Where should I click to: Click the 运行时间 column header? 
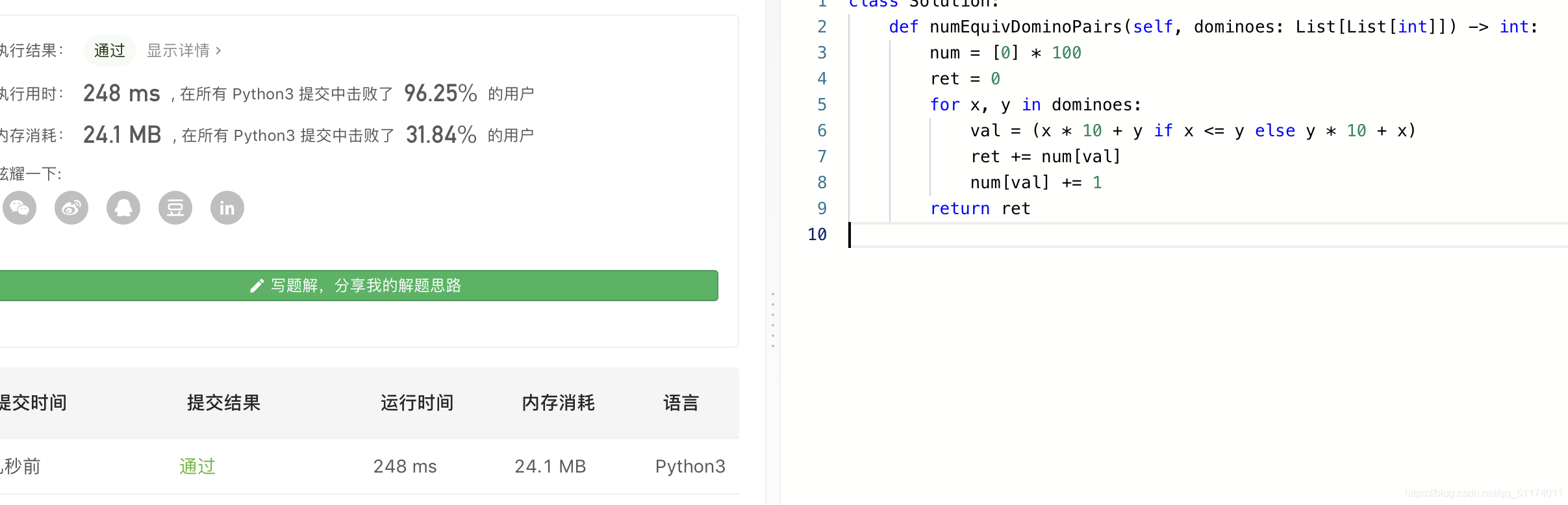point(417,402)
